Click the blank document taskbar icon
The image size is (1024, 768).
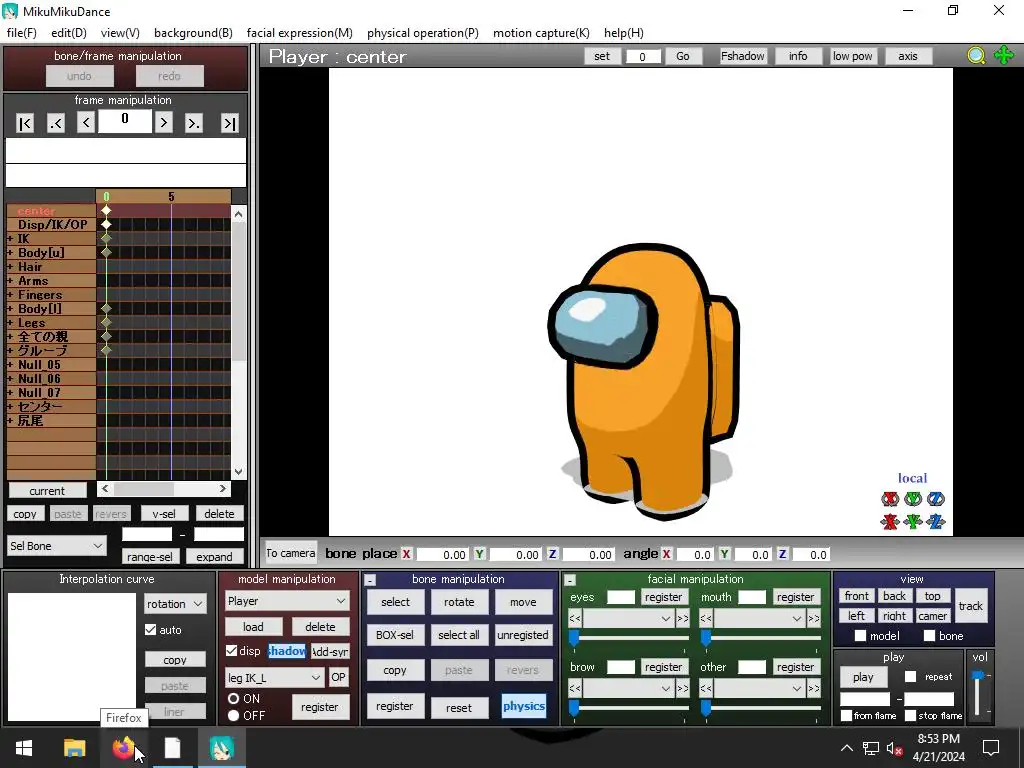pos(172,748)
